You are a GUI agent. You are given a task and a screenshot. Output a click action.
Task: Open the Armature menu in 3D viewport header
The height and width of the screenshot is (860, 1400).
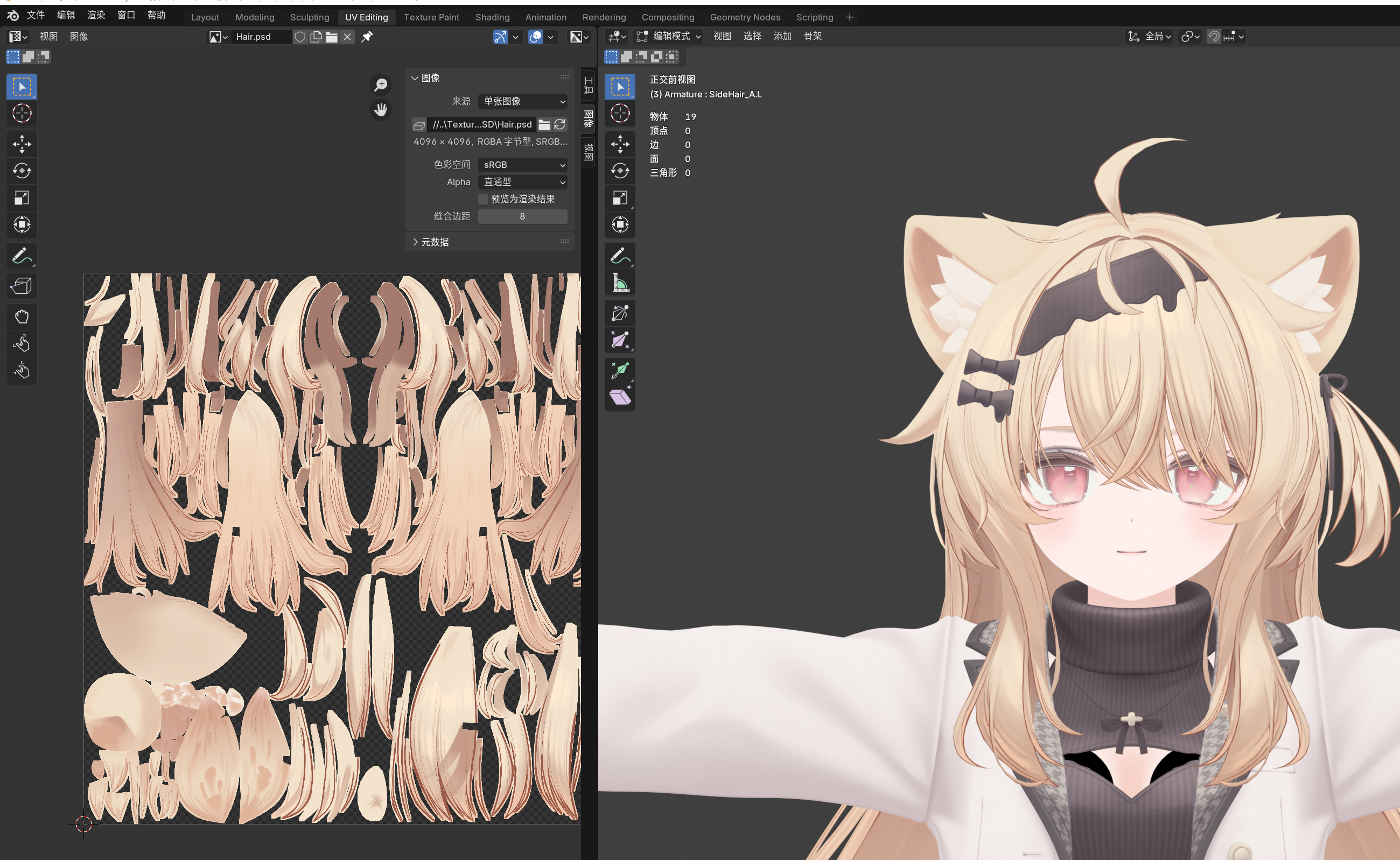pos(812,37)
